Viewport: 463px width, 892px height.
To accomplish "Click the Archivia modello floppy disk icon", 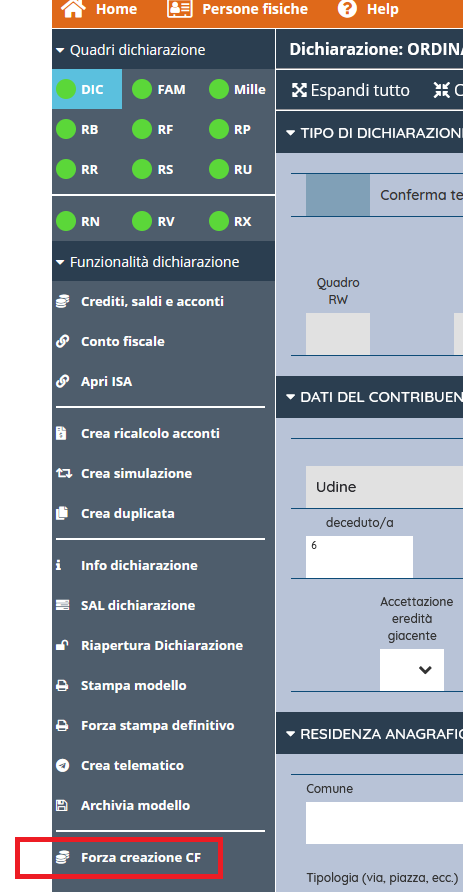I will click(61, 806).
